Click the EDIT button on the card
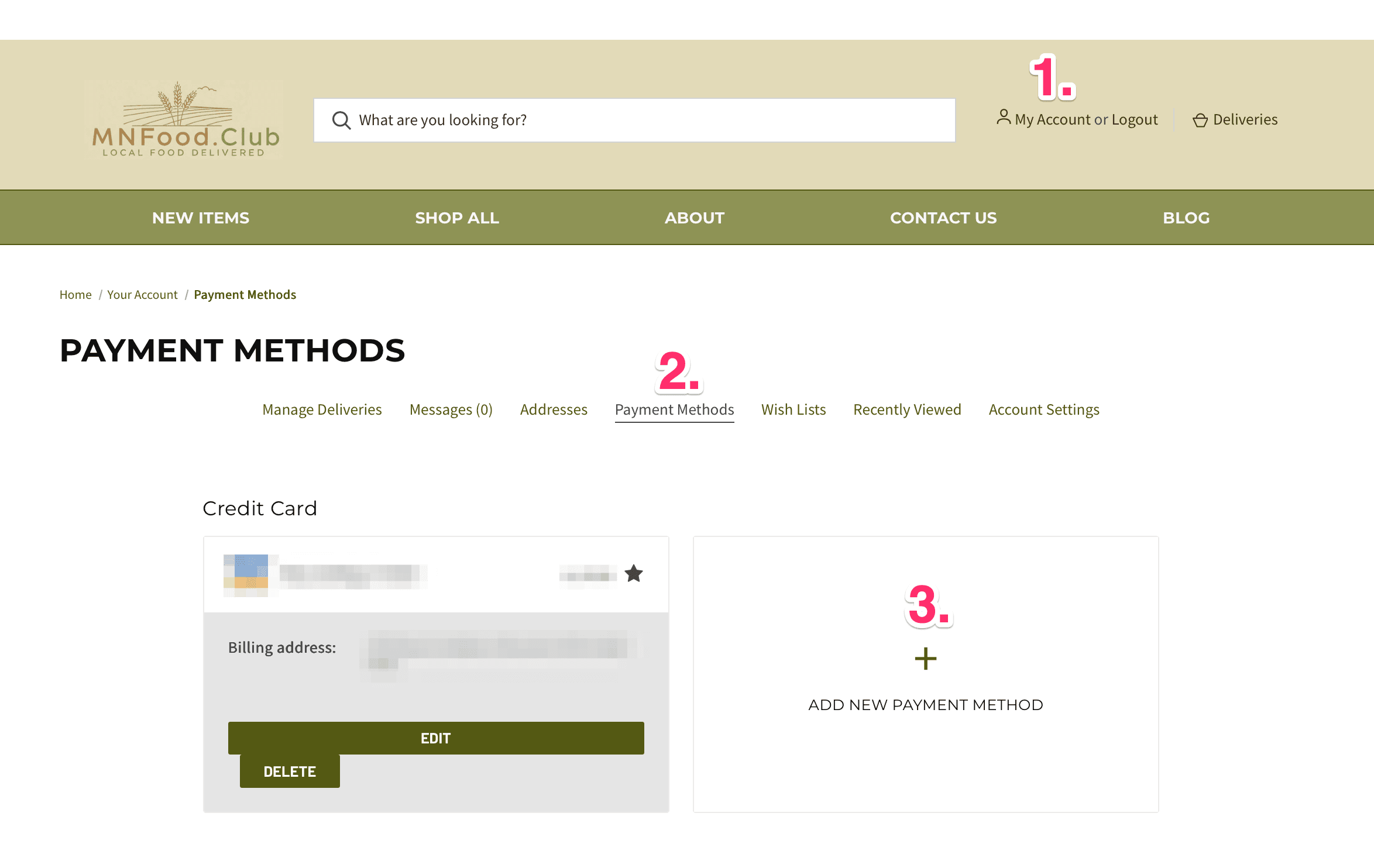 click(x=436, y=738)
